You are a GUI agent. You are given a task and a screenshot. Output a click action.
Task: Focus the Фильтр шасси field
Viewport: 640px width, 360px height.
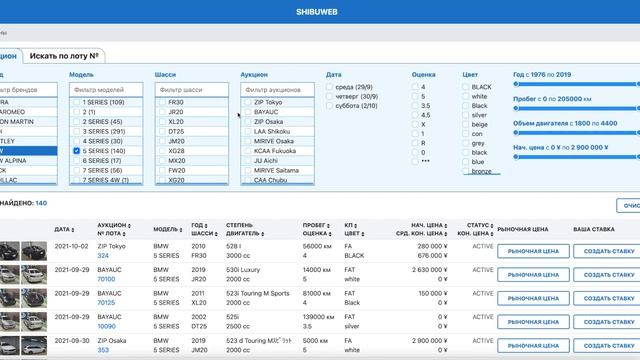tap(192, 90)
